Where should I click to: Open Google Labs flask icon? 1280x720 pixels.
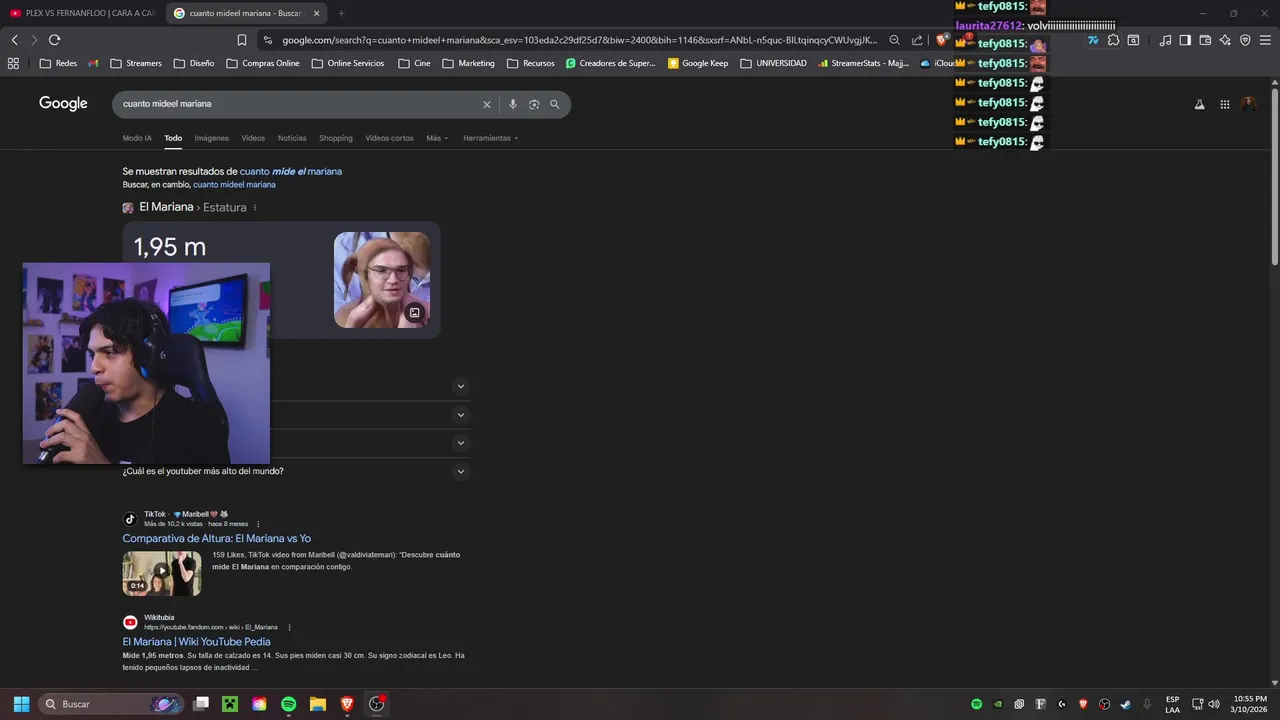click(1199, 104)
